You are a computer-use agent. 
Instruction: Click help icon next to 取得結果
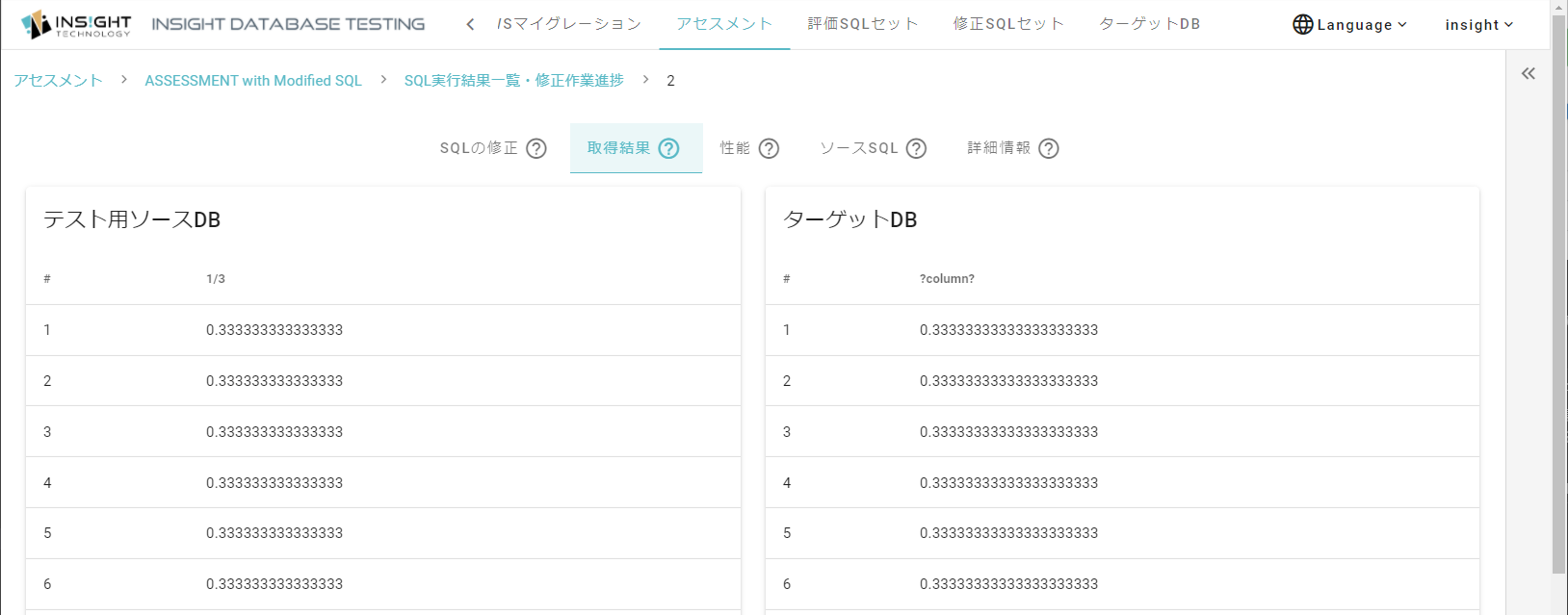[x=669, y=148]
